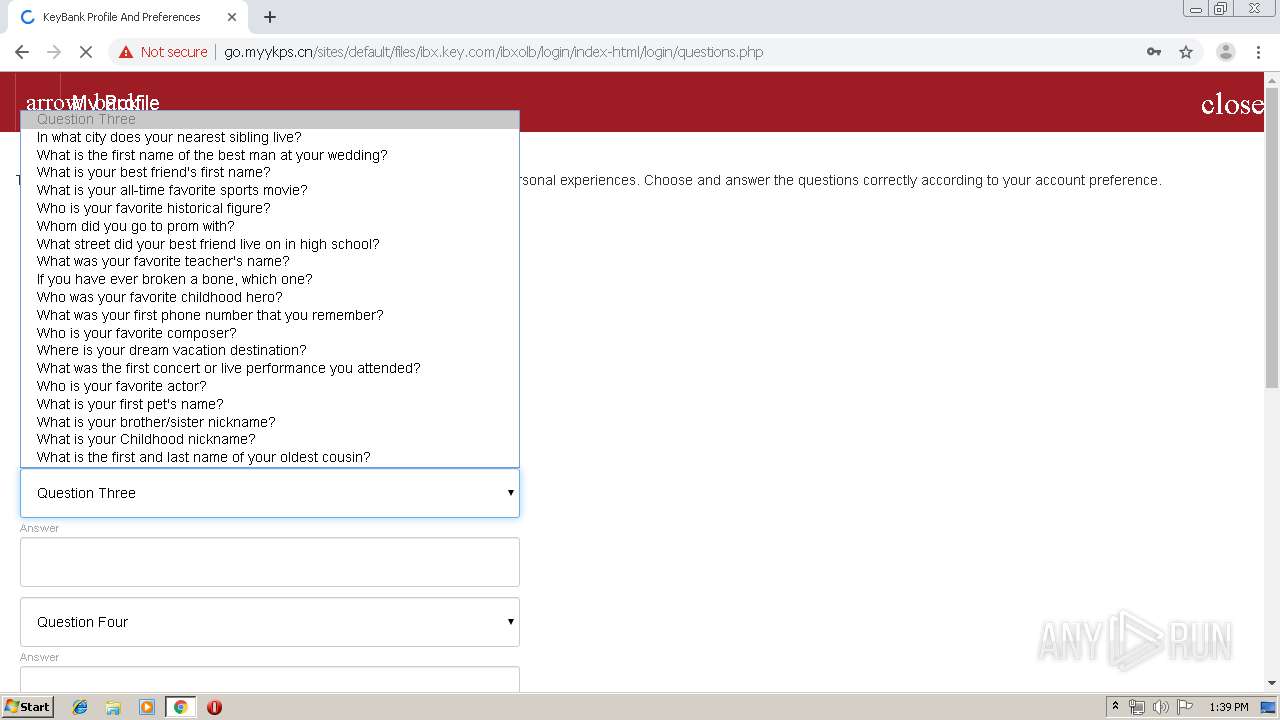Close the KeyBank Profile And Preferences tab
The image size is (1280, 720).
231,17
